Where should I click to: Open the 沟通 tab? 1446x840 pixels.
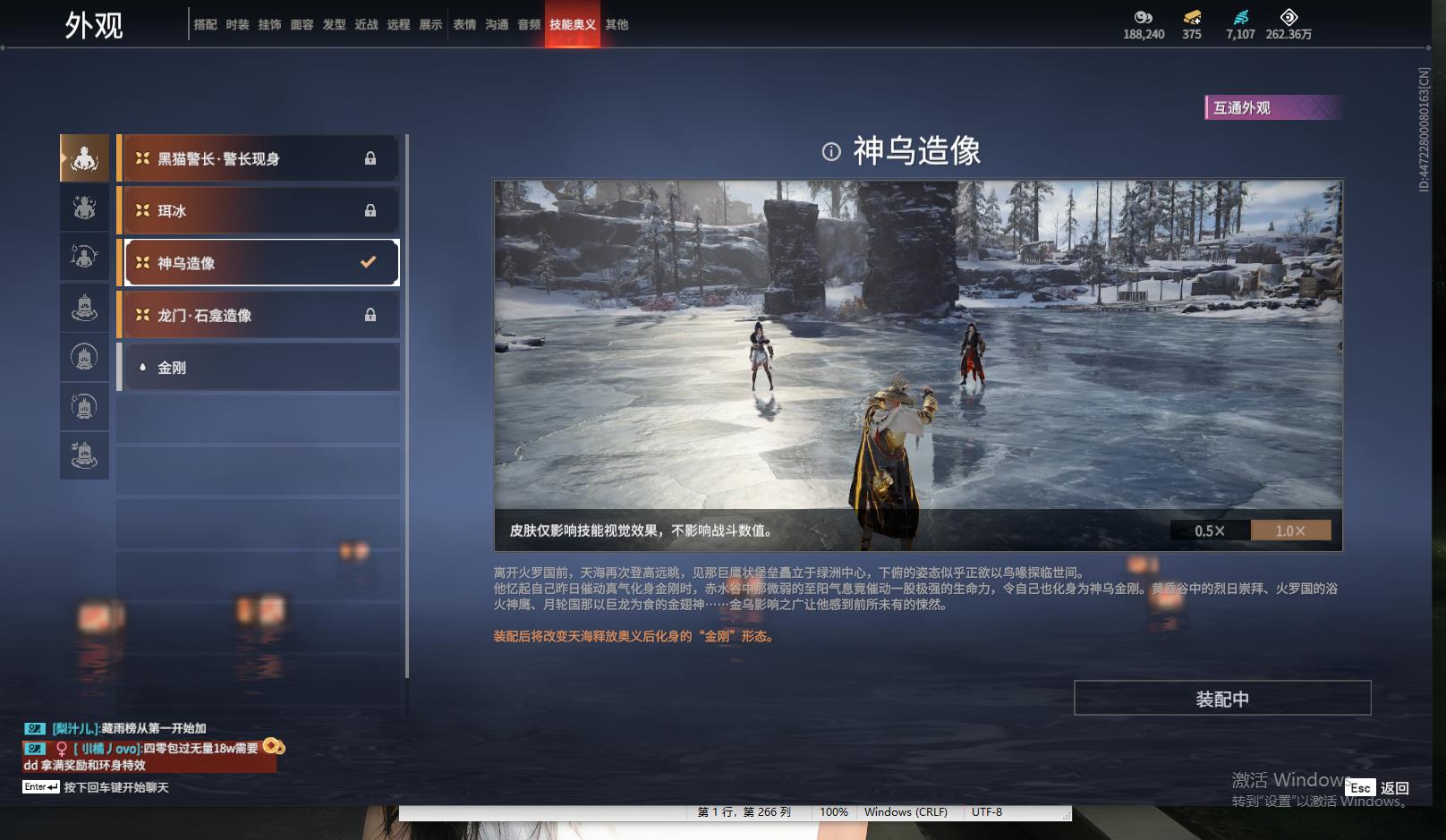coord(497,24)
